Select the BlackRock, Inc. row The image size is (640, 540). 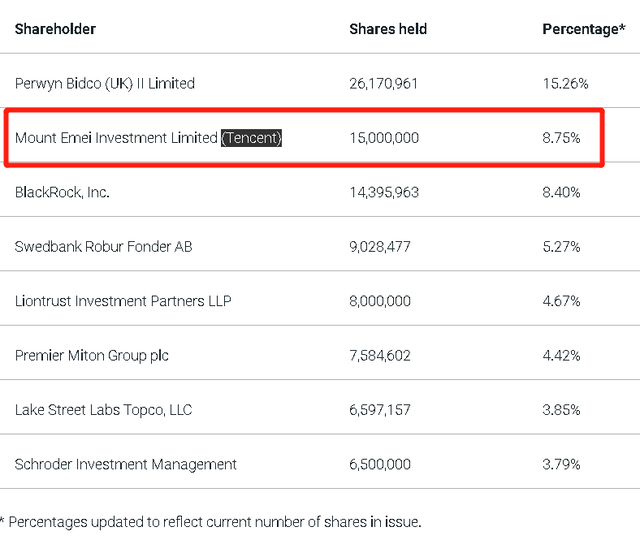[62, 192]
